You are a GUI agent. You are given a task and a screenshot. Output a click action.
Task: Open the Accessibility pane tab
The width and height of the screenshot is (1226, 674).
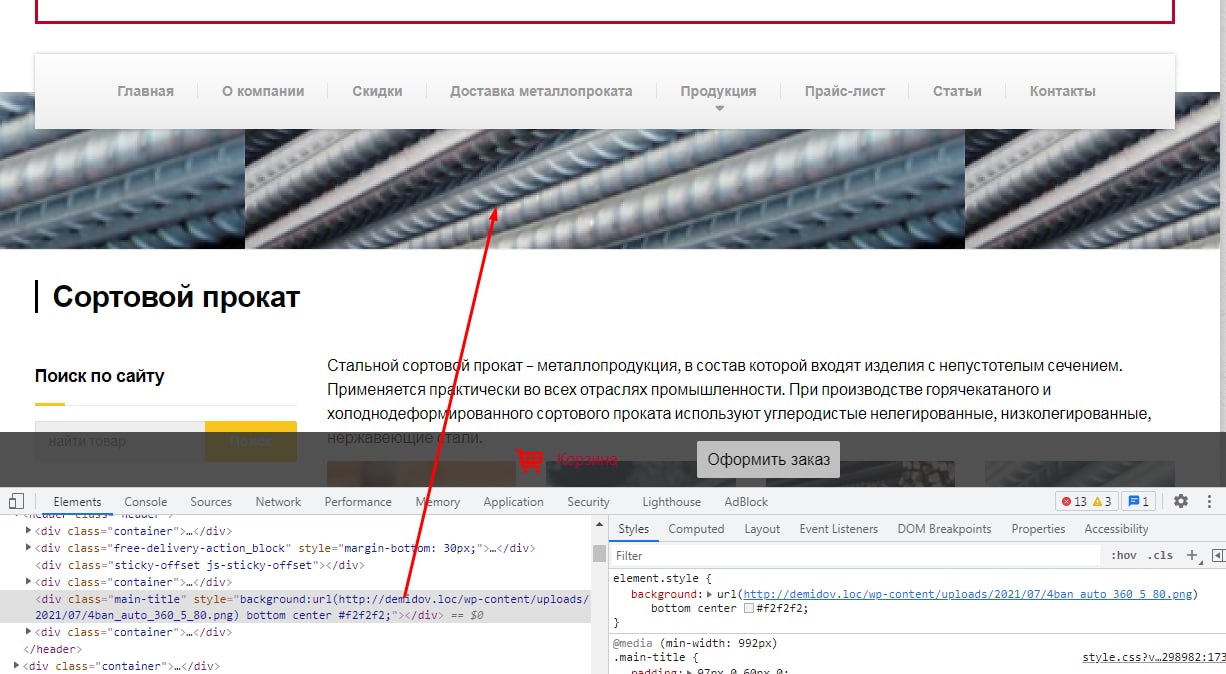1116,529
